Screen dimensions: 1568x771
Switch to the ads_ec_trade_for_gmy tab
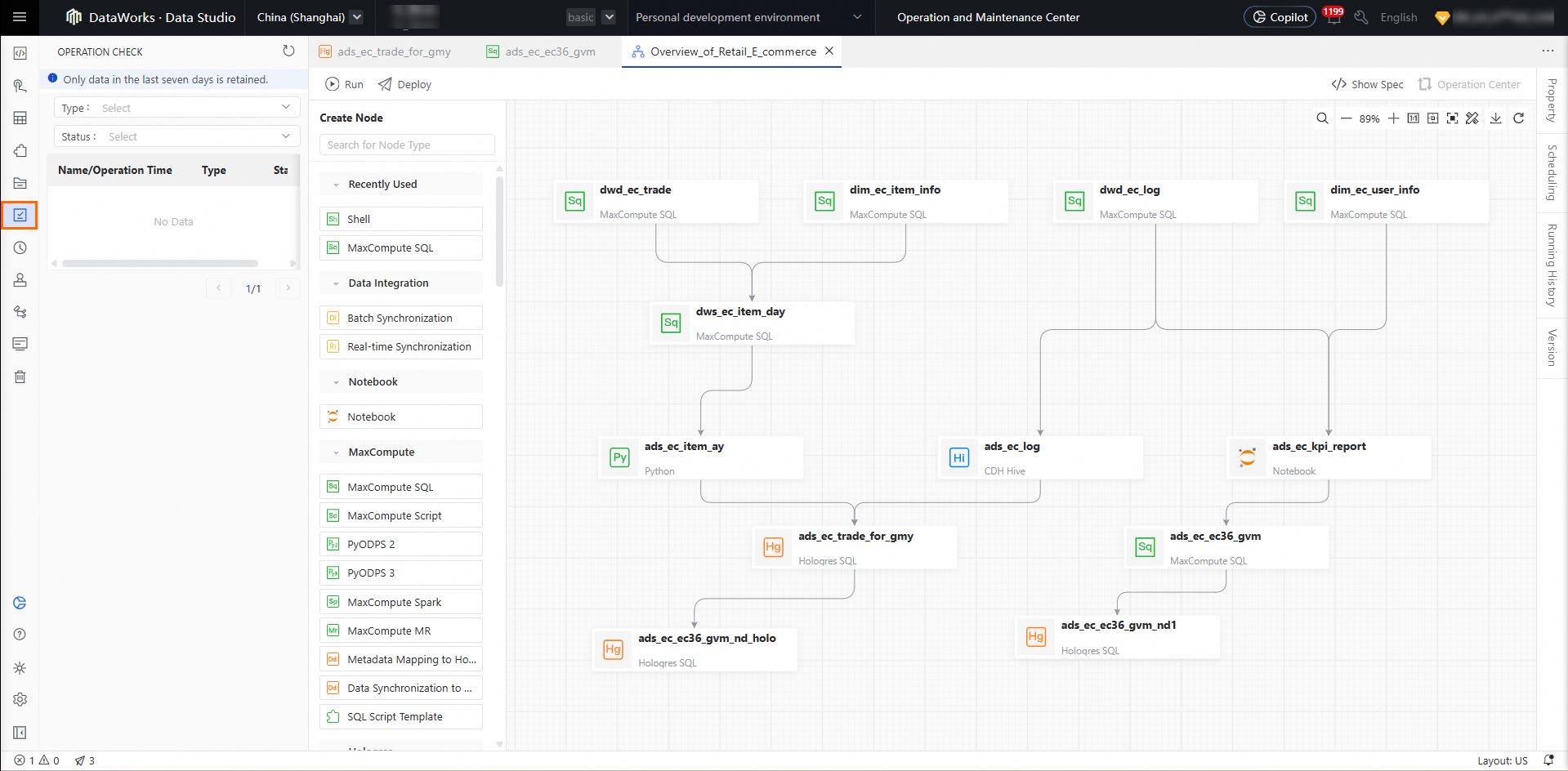point(393,51)
